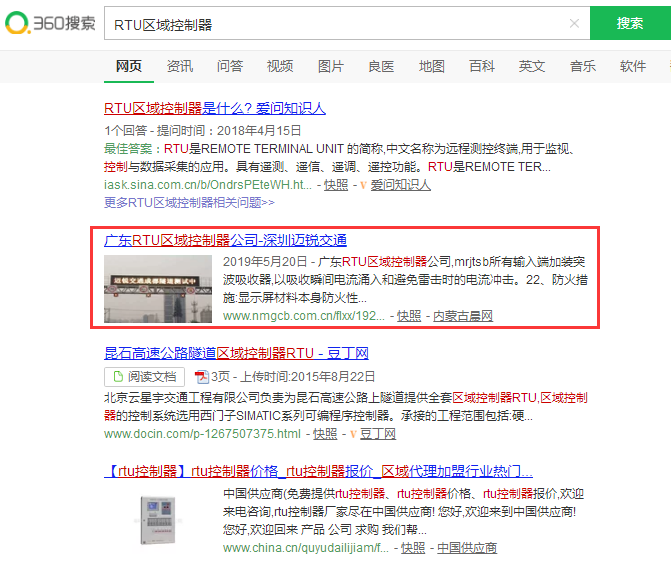Click the 豆丁网 source link
This screenshot has width=671, height=566.
point(378,434)
